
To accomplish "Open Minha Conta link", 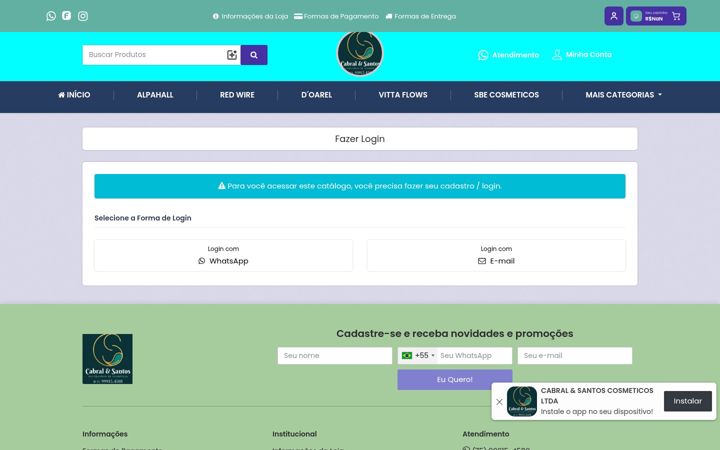I will click(x=582, y=55).
